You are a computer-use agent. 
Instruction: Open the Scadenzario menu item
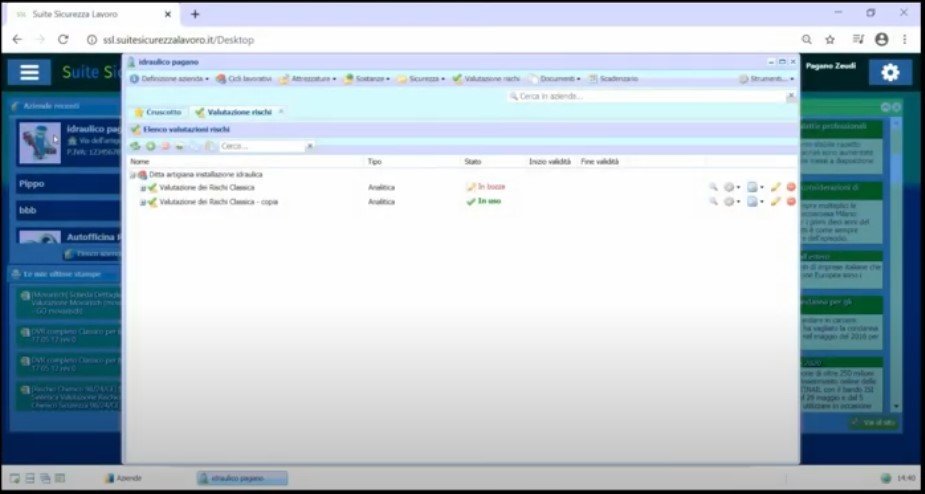[613, 78]
